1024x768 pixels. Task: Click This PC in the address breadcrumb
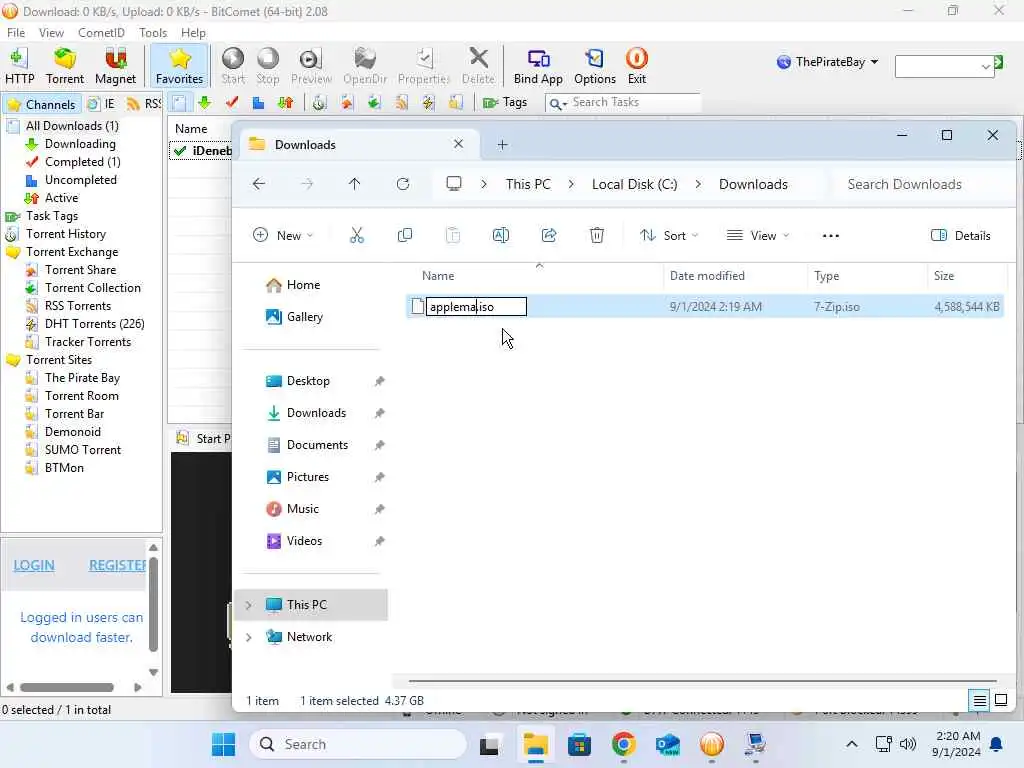[x=528, y=185]
